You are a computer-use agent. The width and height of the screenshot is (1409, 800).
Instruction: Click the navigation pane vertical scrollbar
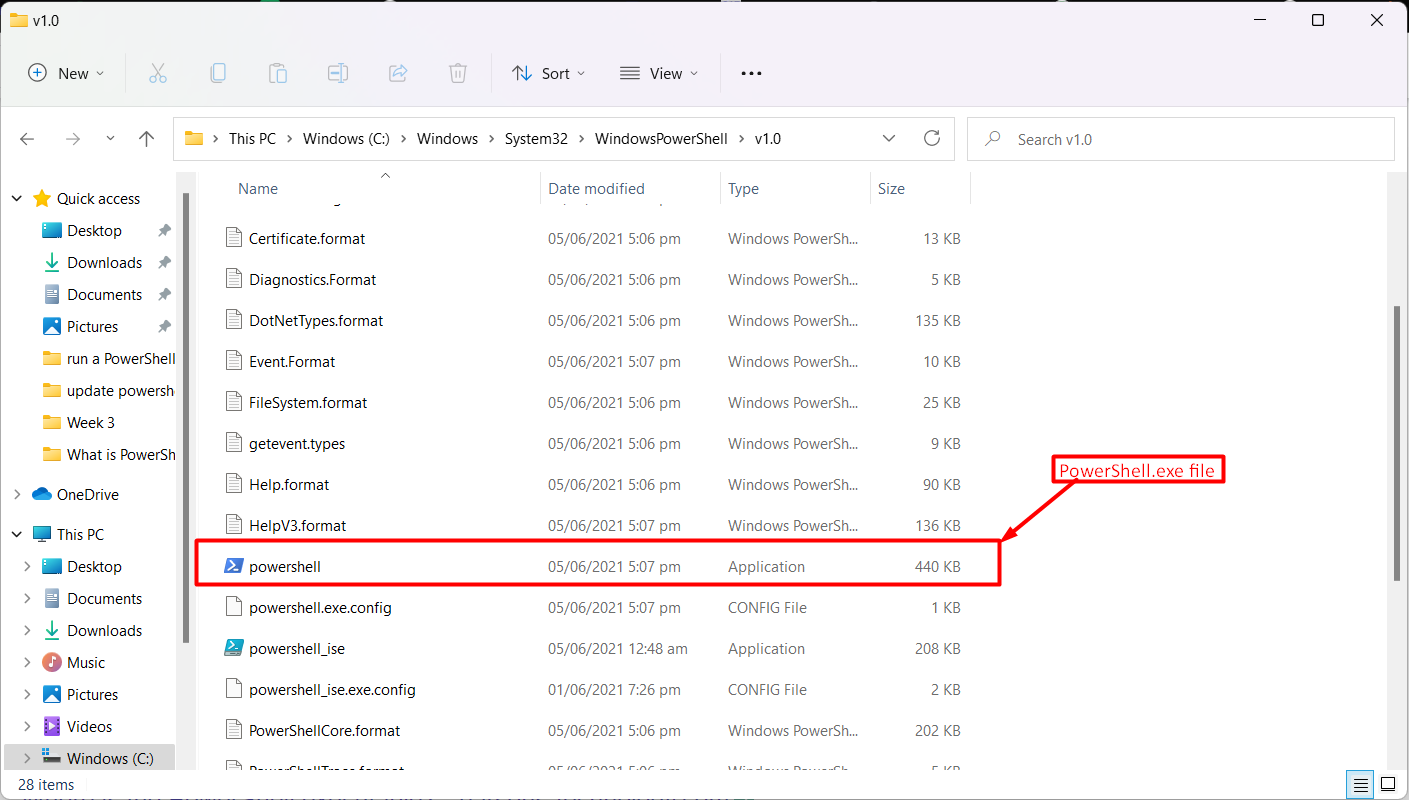point(186,417)
